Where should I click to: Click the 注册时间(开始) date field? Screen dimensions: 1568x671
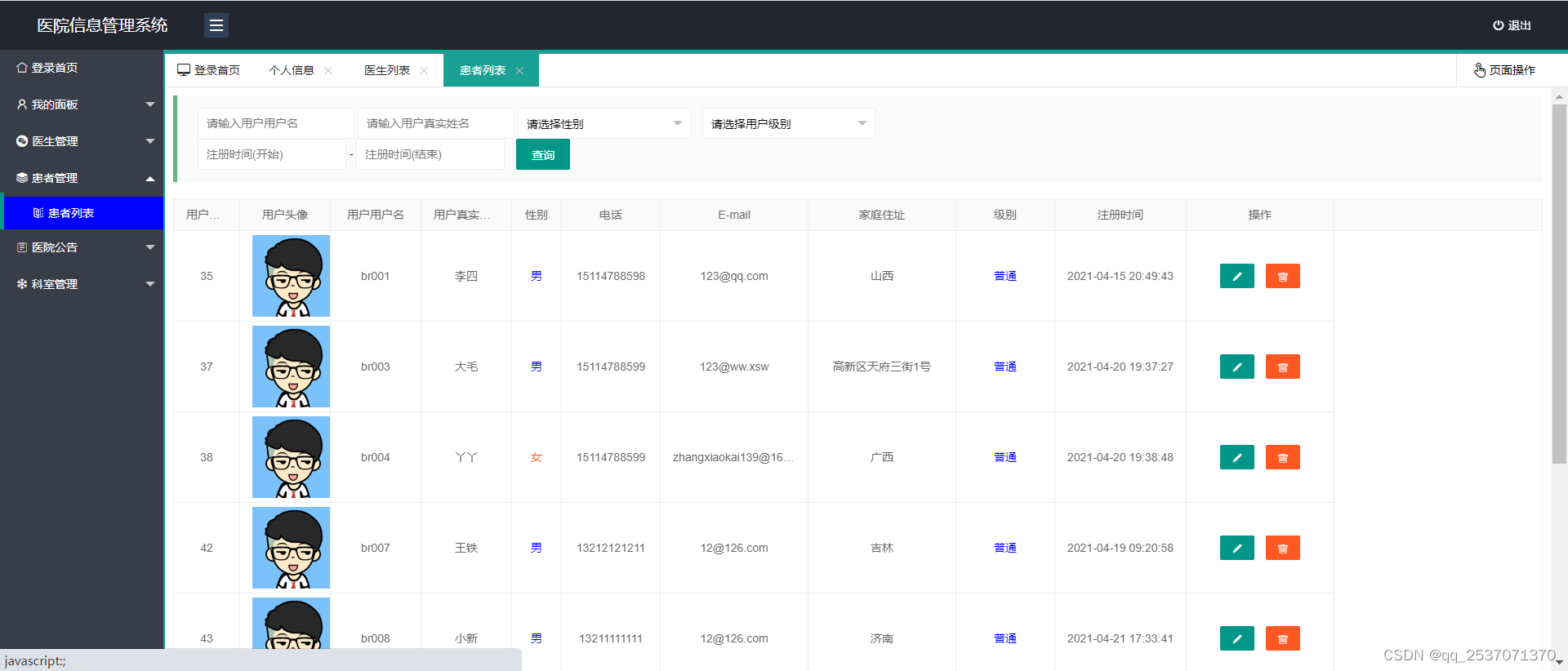[272, 154]
